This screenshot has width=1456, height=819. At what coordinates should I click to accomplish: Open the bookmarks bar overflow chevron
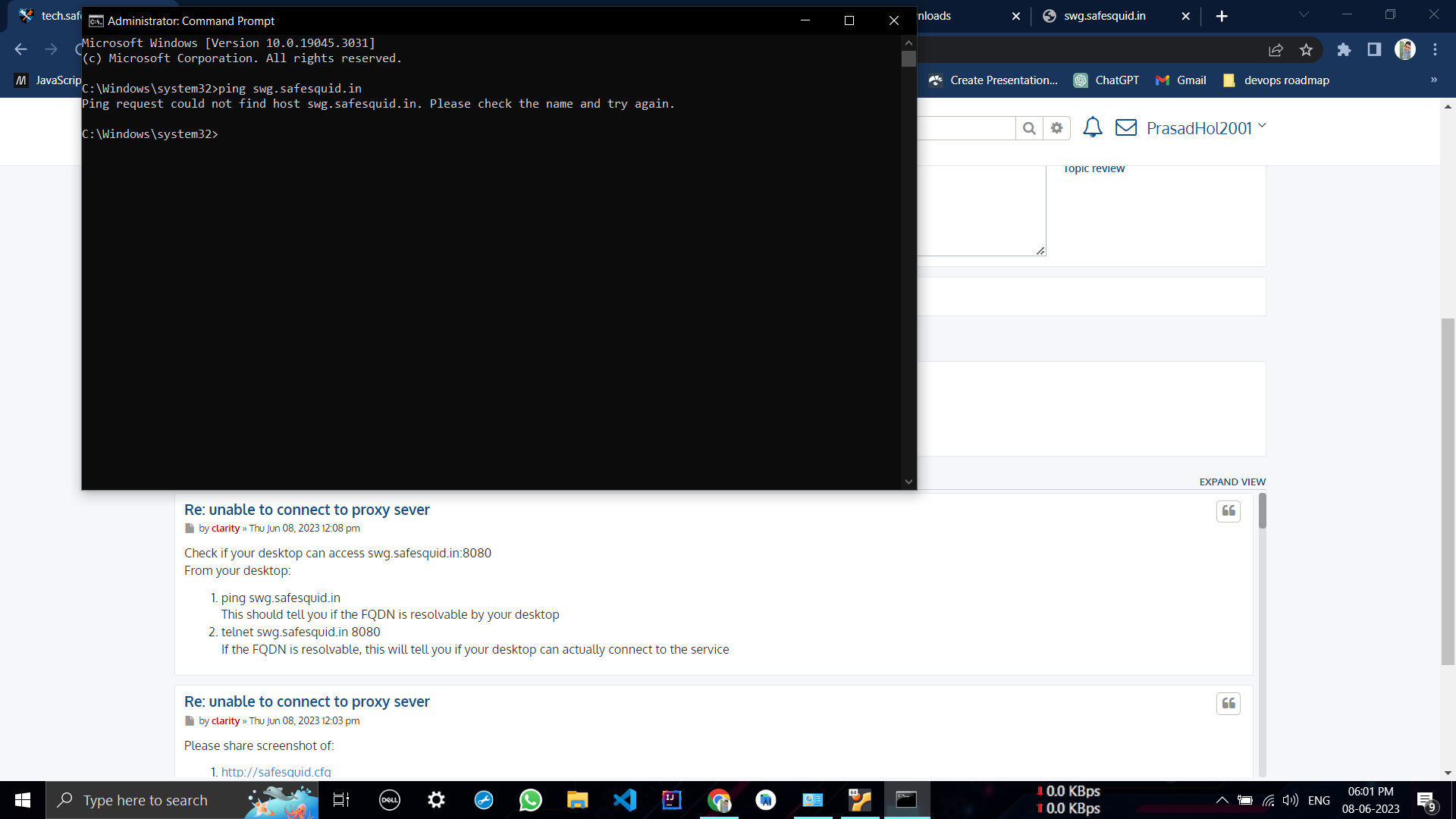(1432, 80)
